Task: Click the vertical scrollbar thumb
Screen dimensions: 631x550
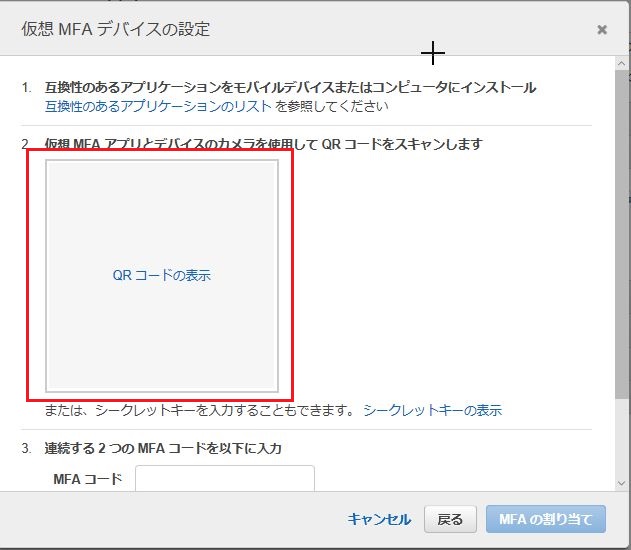Action: (621, 234)
